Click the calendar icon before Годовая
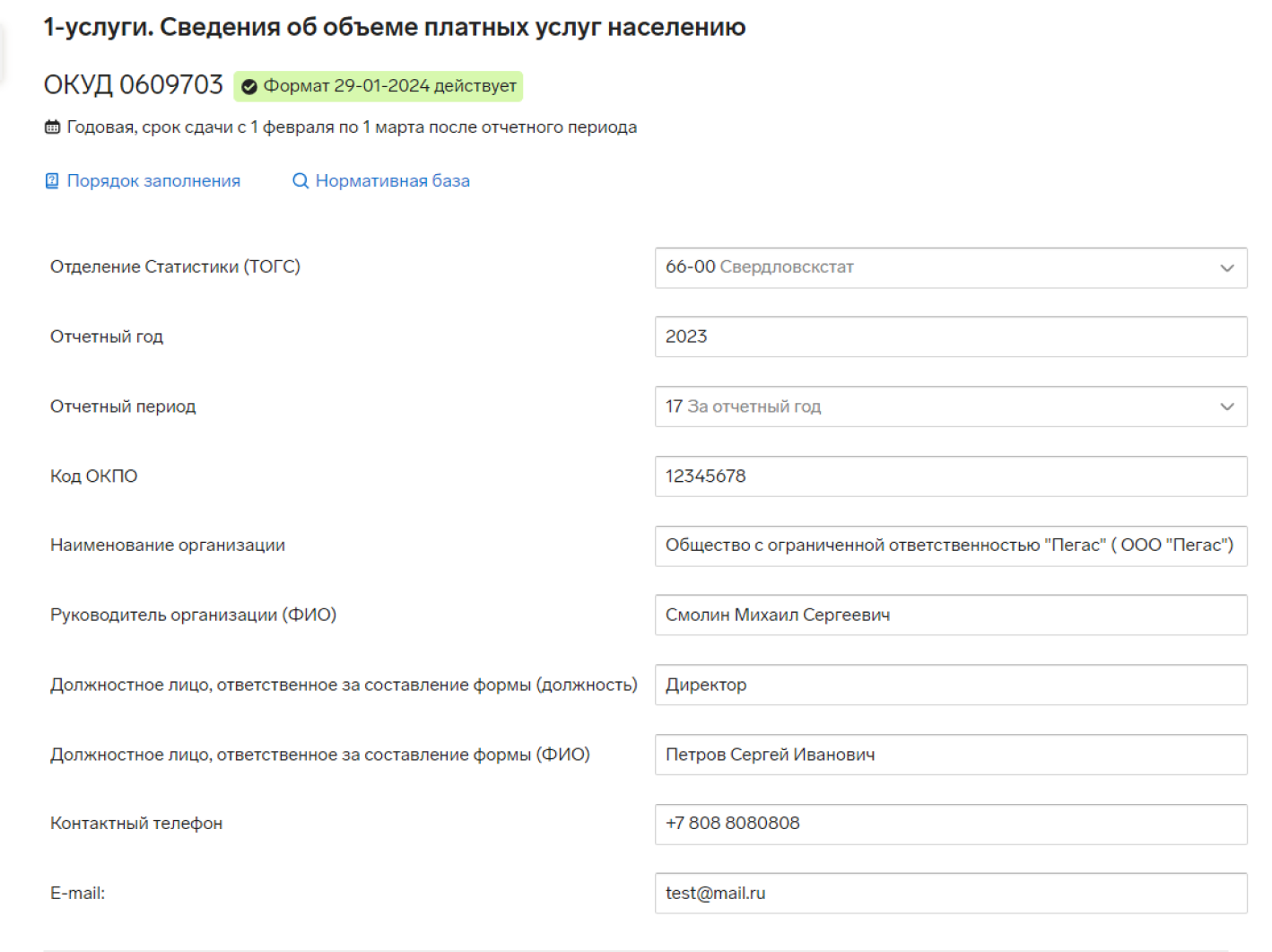The height and width of the screenshot is (952, 1272). click(x=53, y=127)
